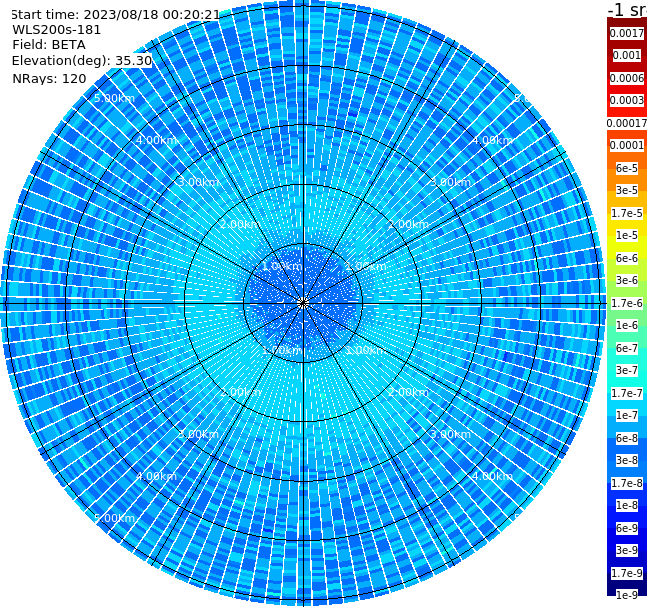This screenshot has width=647, height=607.
Task: Click the 6e-9 colorbar label
Action: tap(627, 528)
